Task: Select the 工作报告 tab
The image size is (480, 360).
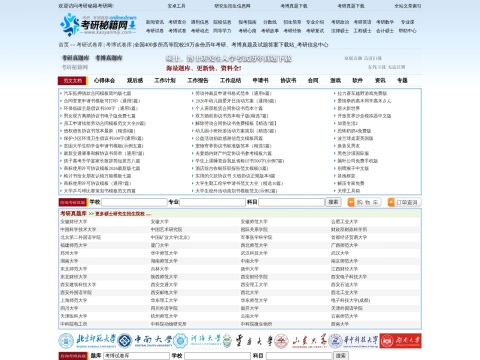Action: point(198,80)
